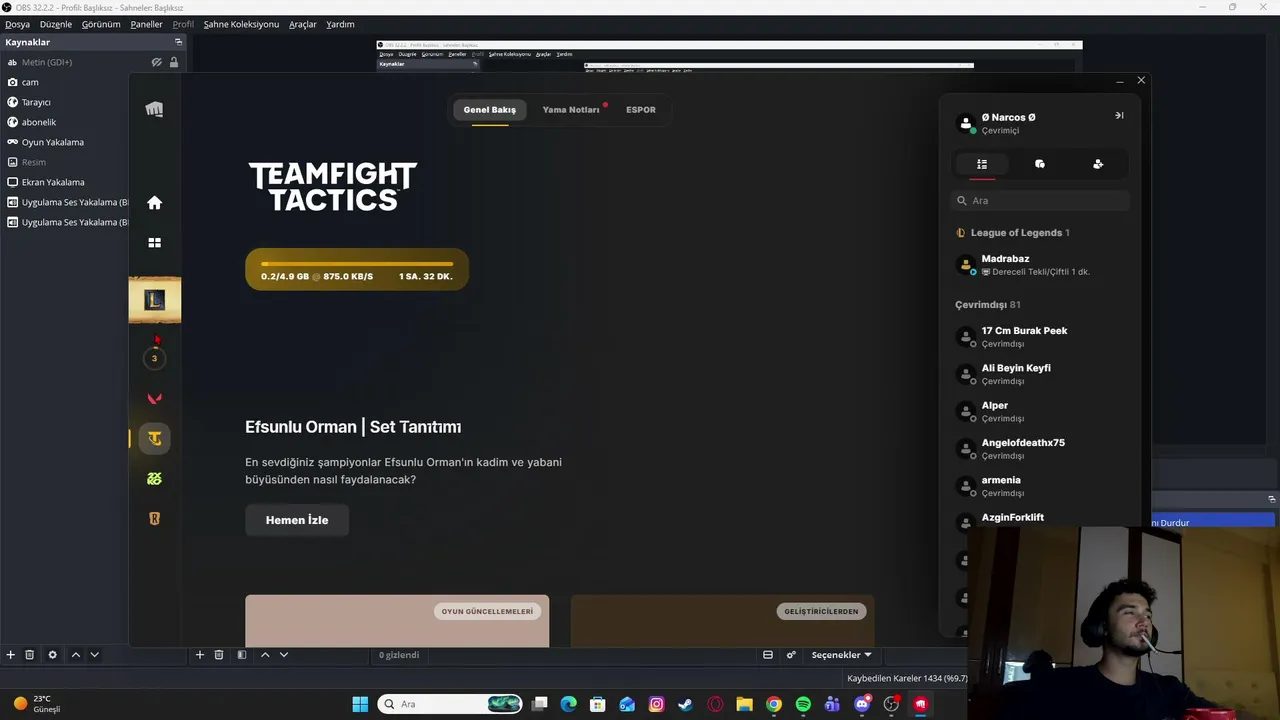The width and height of the screenshot is (1280, 720).
Task: Select friend Angelofdeathx75
Action: pyautogui.click(x=1040, y=449)
